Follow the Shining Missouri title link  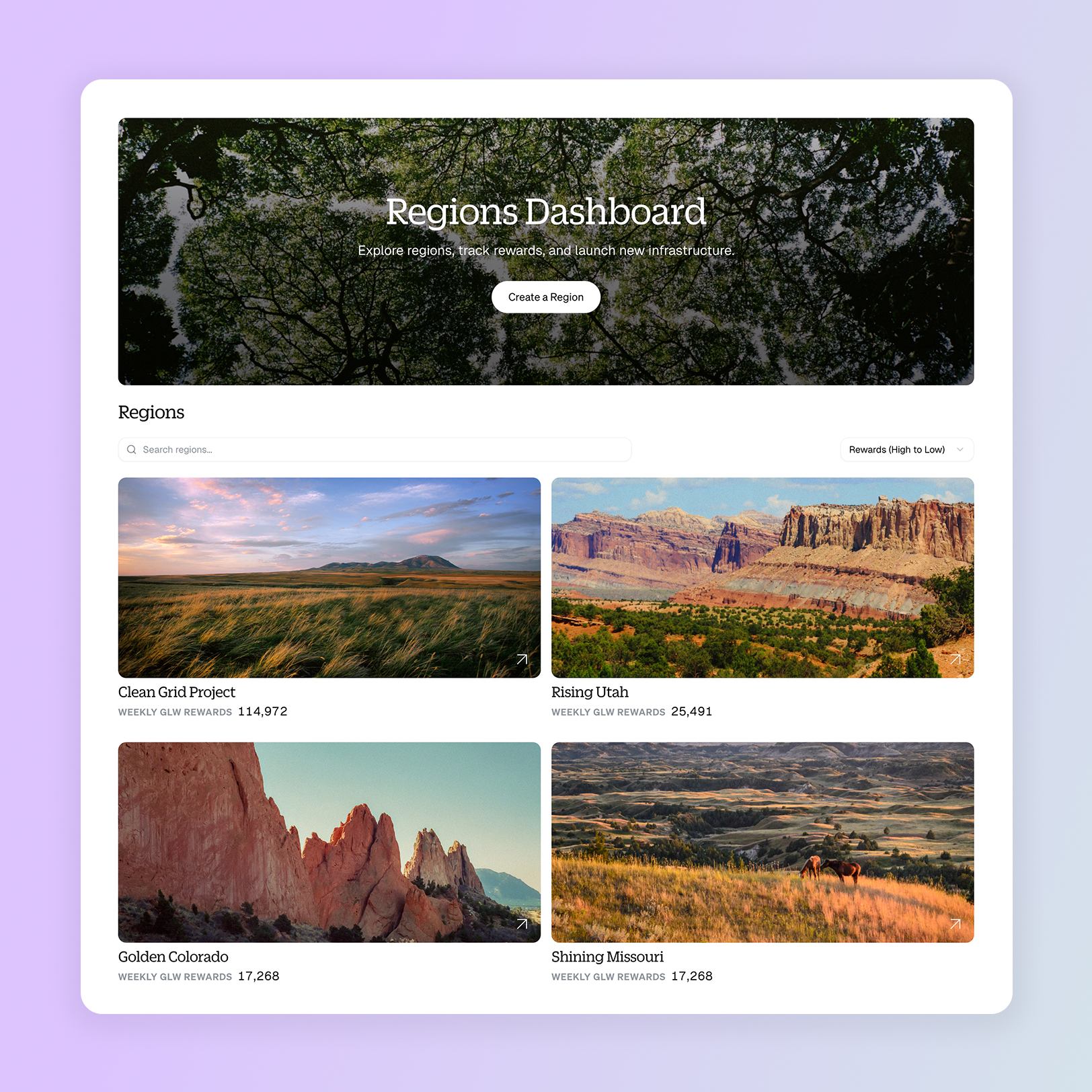(607, 957)
